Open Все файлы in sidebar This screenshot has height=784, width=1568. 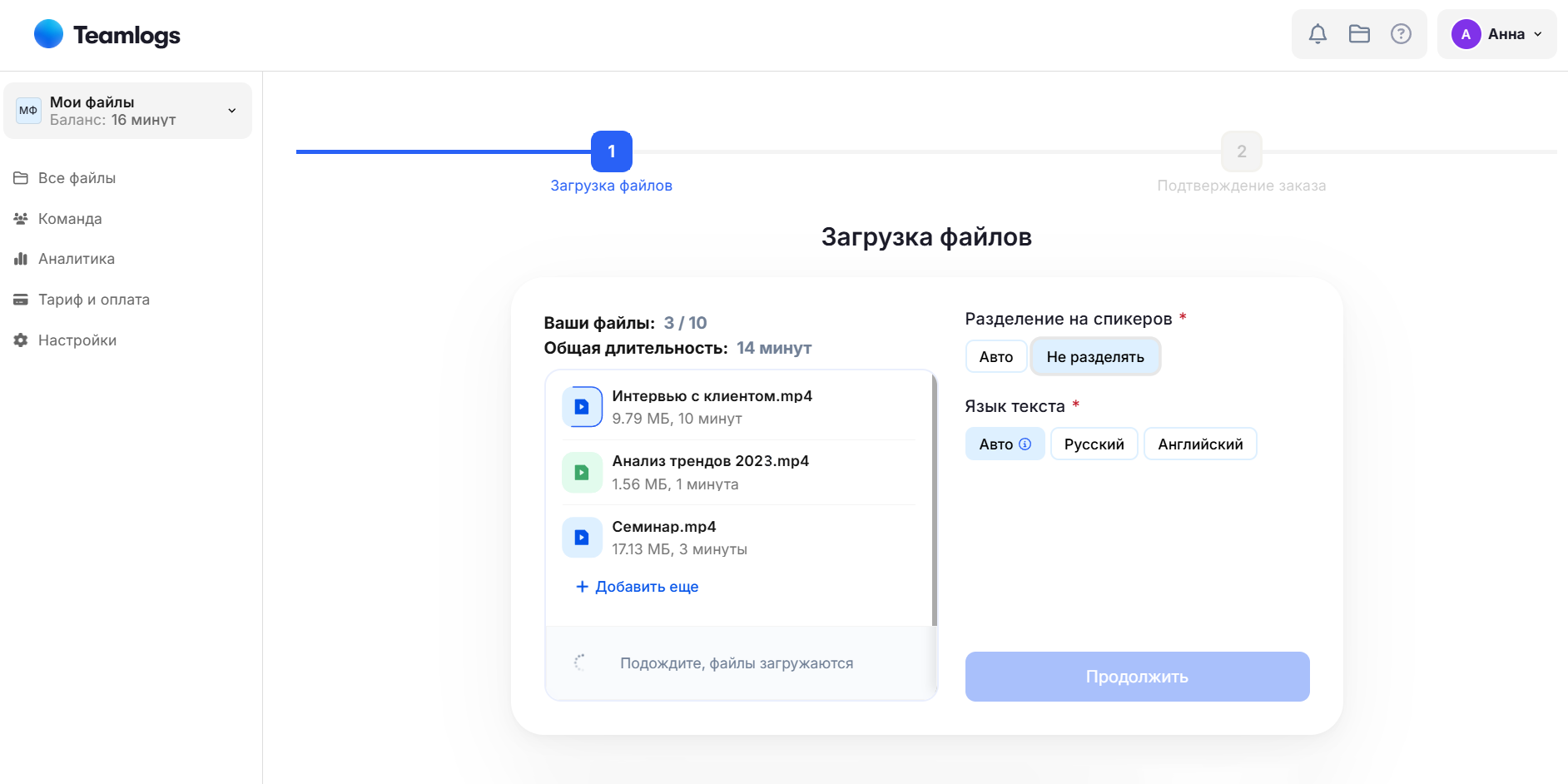coord(77,178)
